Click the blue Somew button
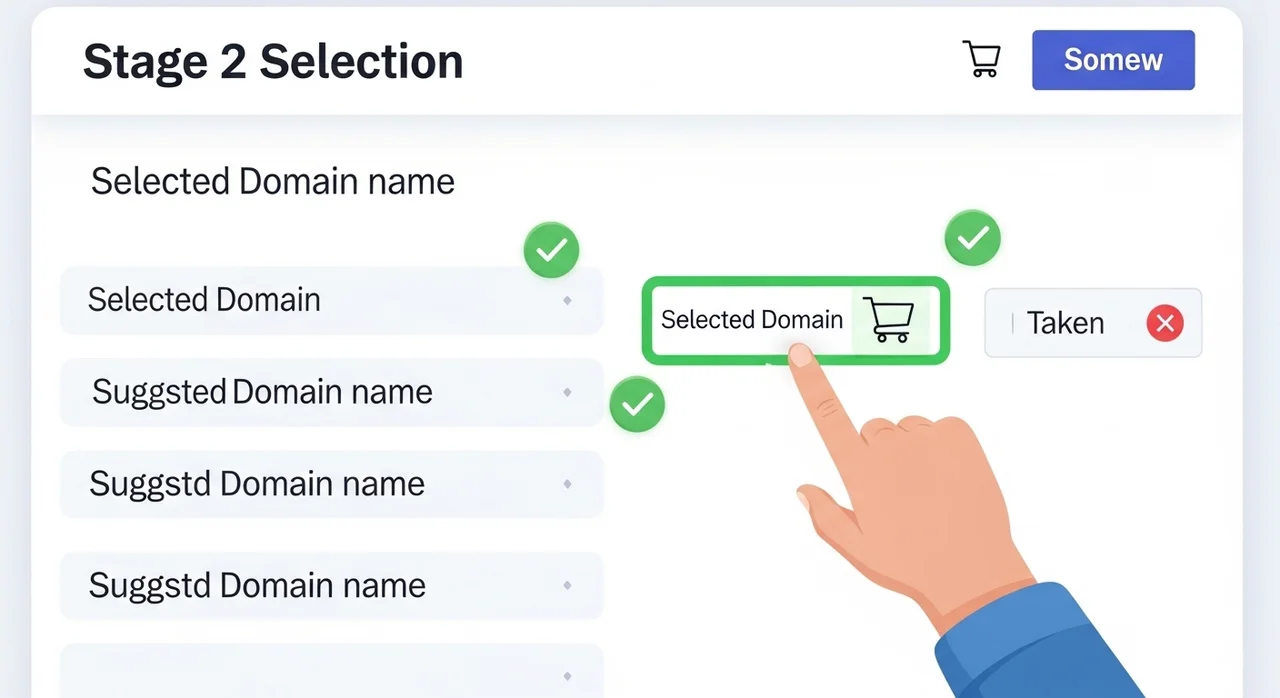 point(1113,60)
